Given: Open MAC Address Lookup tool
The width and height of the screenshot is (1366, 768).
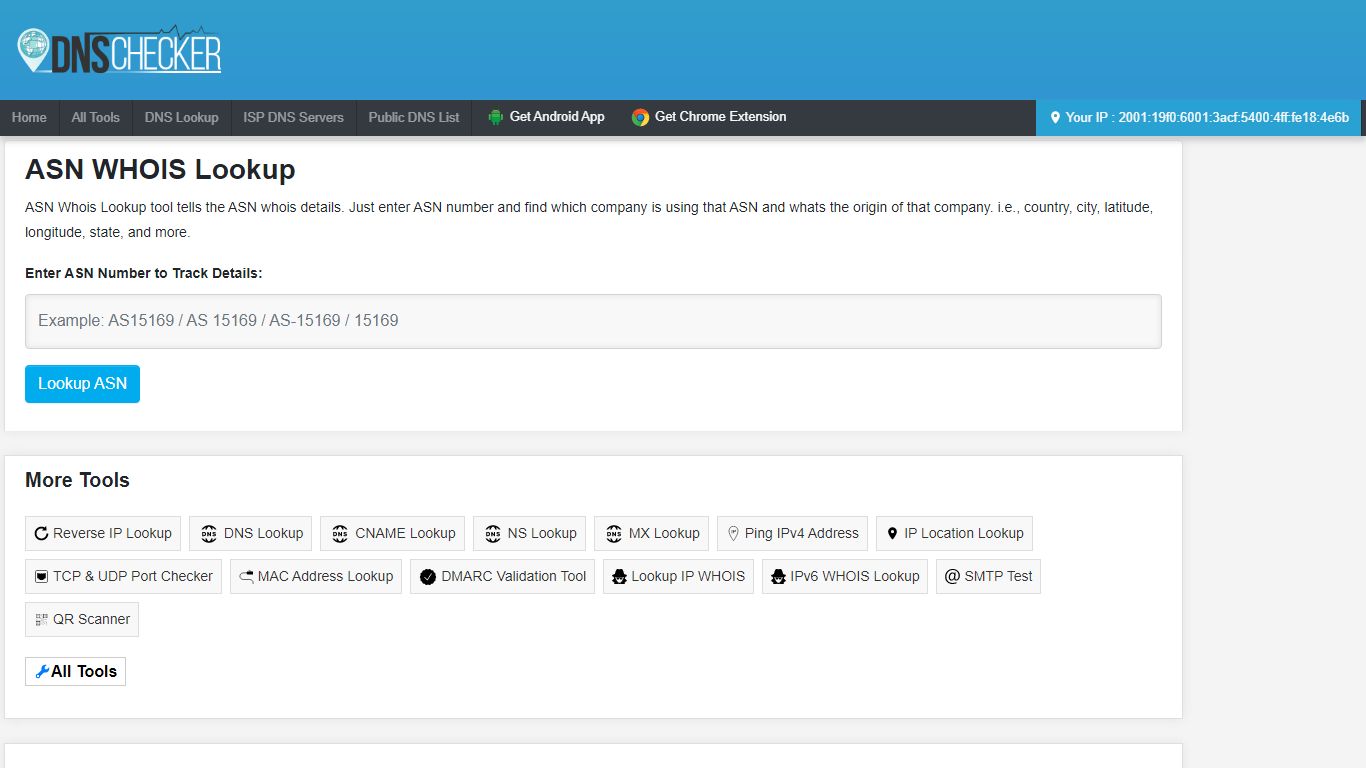Looking at the screenshot, I should pyautogui.click(x=316, y=577).
